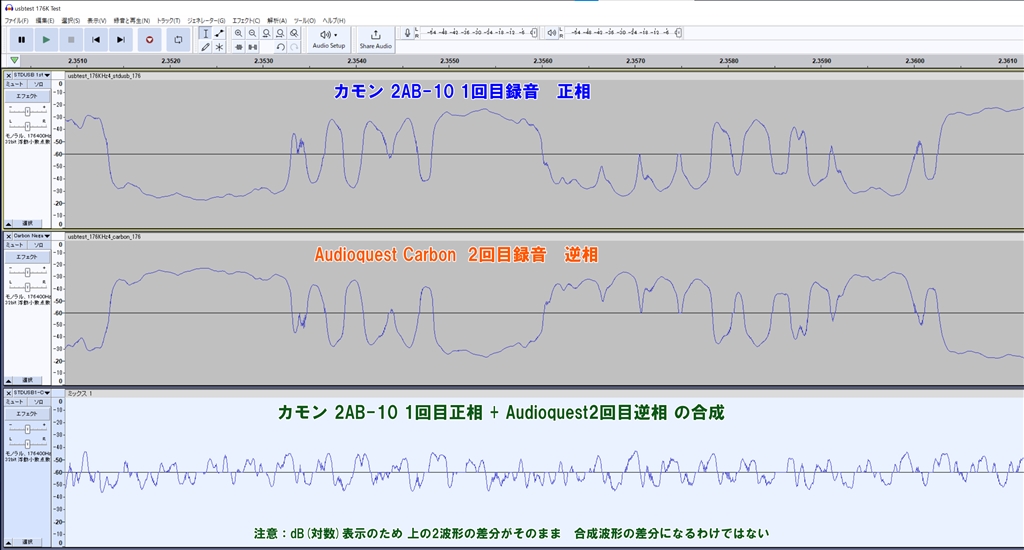Close the Carbon track
This screenshot has height=550, width=1024.
coord(8,236)
